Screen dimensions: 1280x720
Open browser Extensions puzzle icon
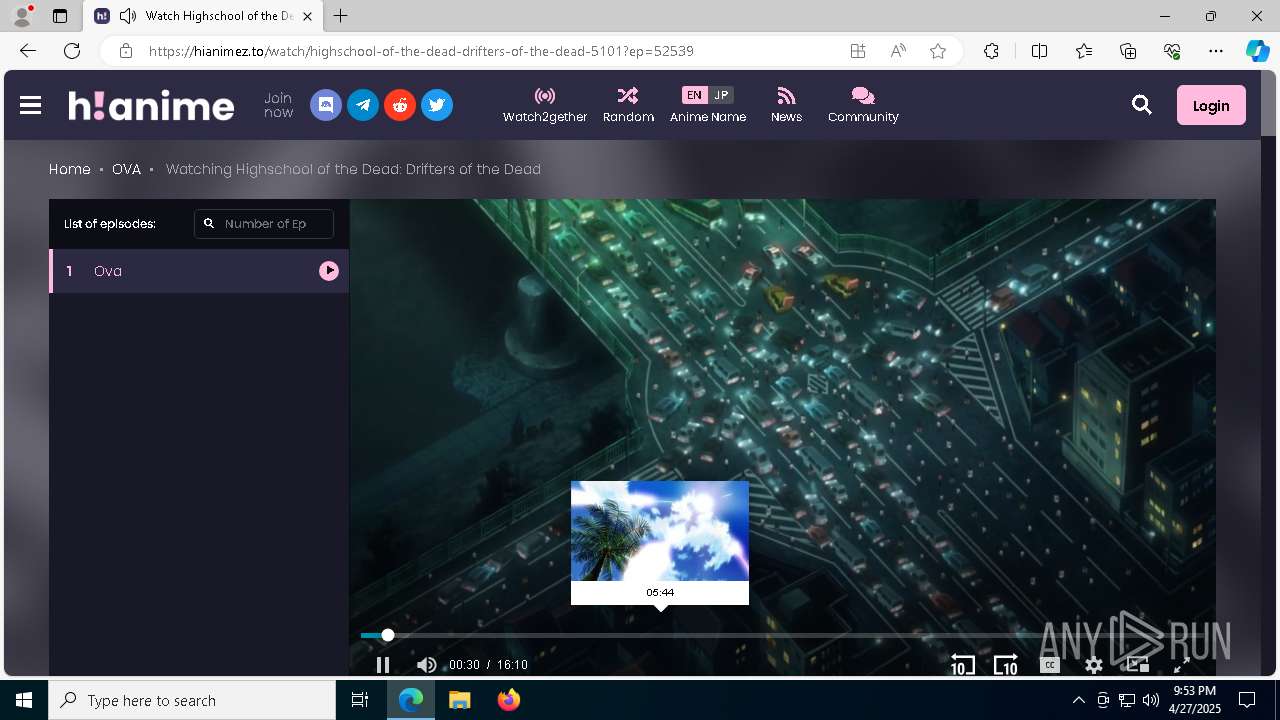point(991,51)
